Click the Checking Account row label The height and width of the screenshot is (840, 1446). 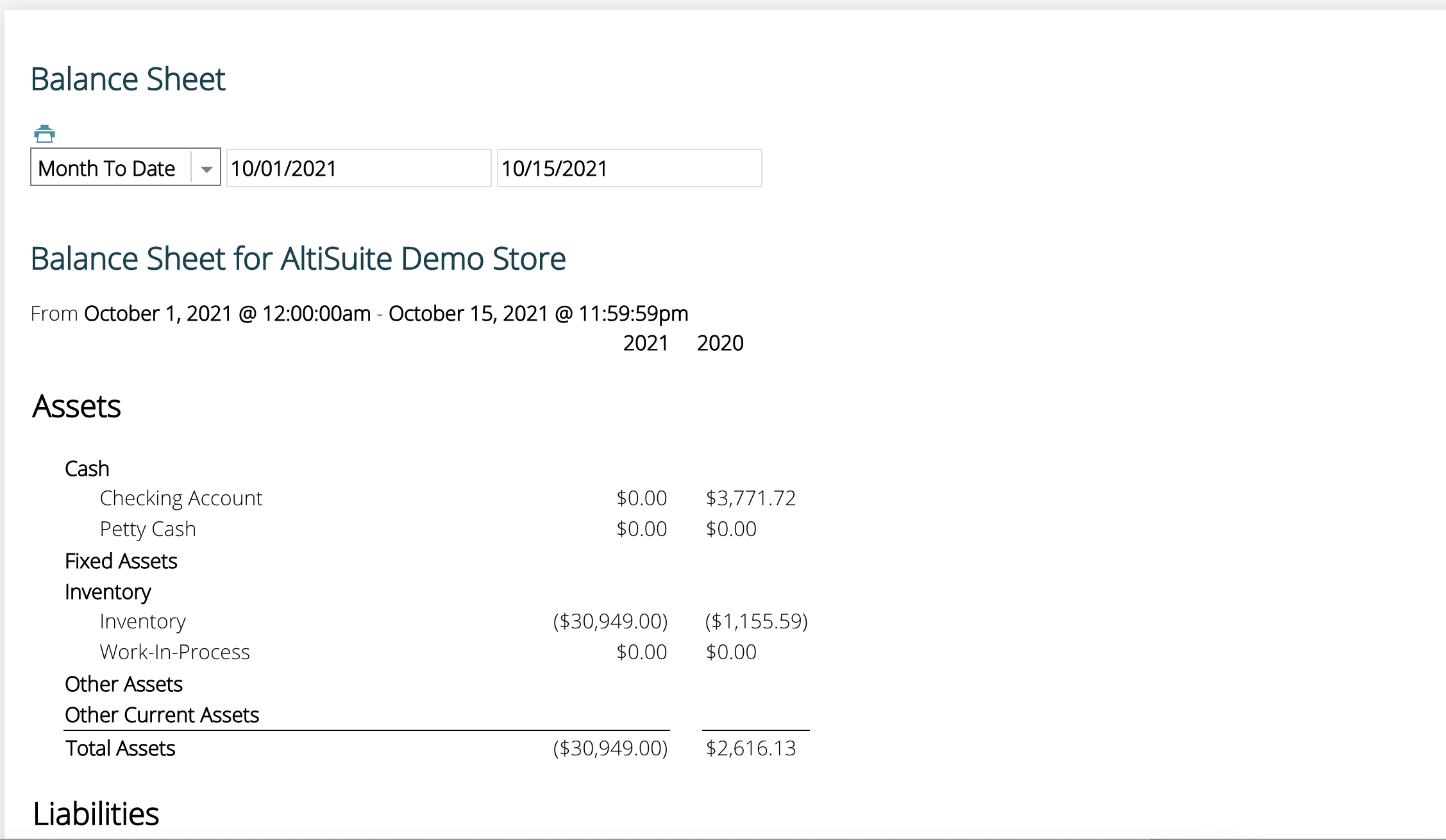(181, 498)
